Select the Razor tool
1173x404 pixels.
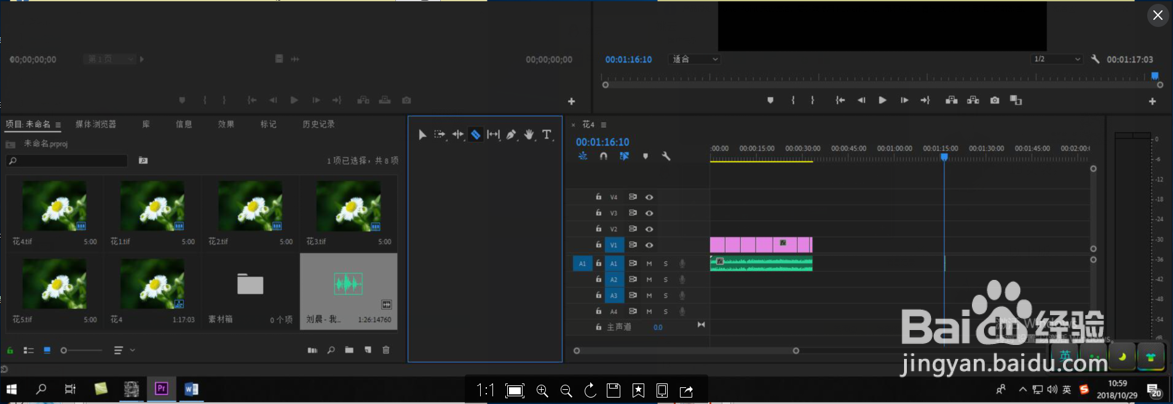click(476, 135)
